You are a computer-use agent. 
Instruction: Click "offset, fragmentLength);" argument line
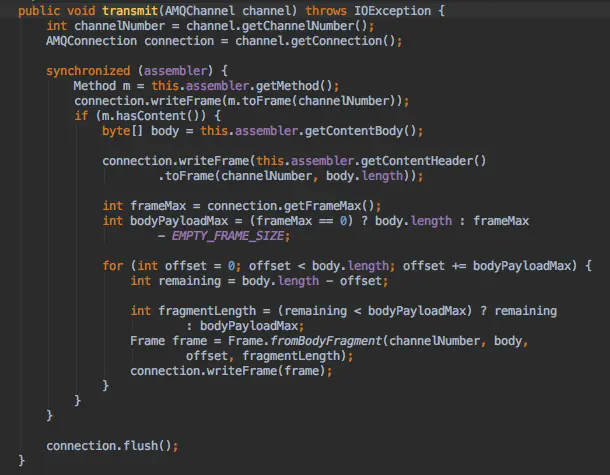click(x=270, y=356)
